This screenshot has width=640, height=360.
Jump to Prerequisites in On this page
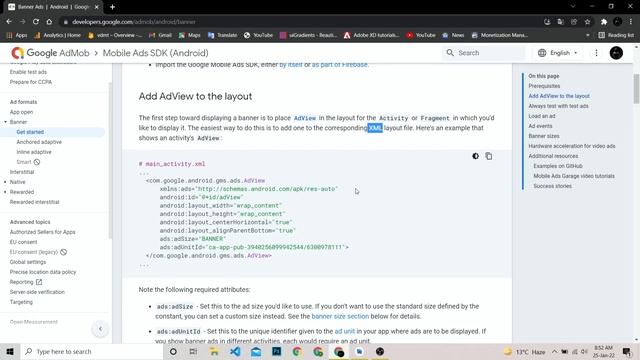pos(544,86)
